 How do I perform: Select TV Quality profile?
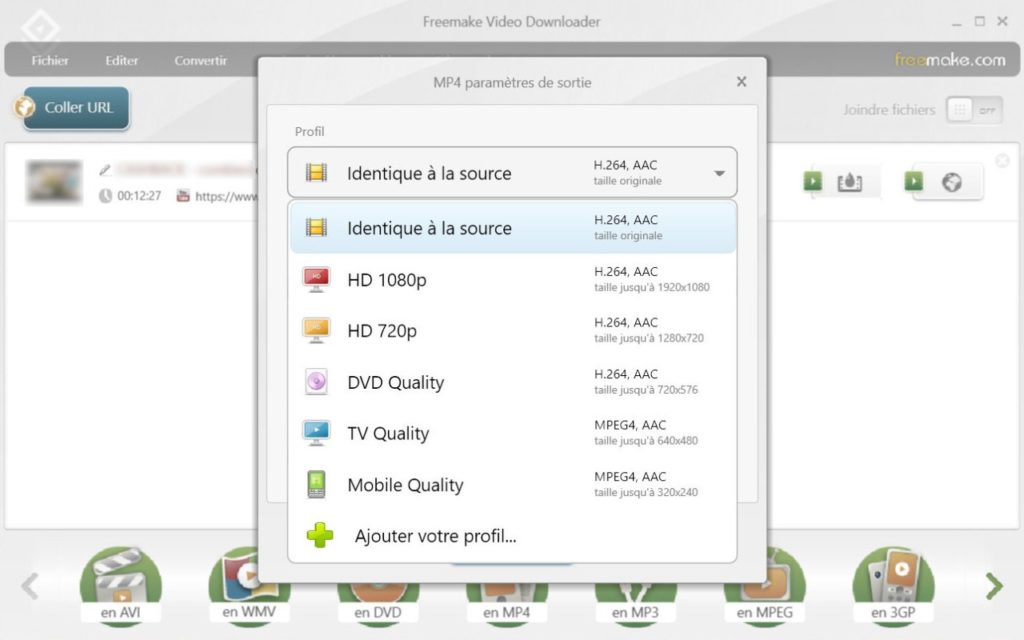point(513,433)
